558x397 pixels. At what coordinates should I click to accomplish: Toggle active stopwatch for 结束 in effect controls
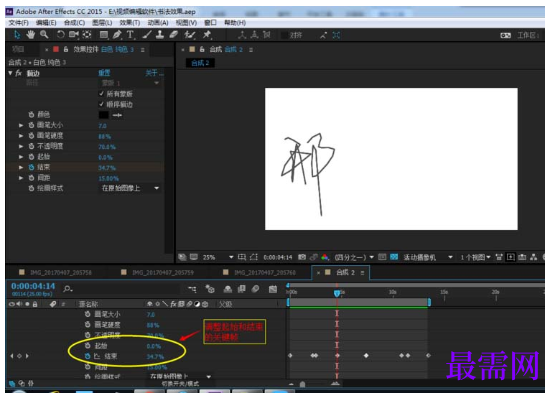point(31,167)
